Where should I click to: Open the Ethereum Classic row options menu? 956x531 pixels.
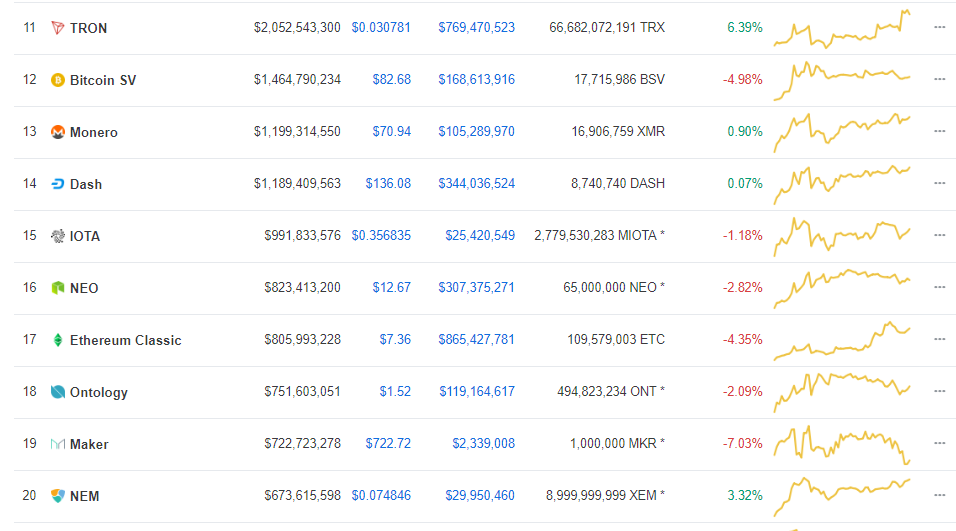click(939, 339)
